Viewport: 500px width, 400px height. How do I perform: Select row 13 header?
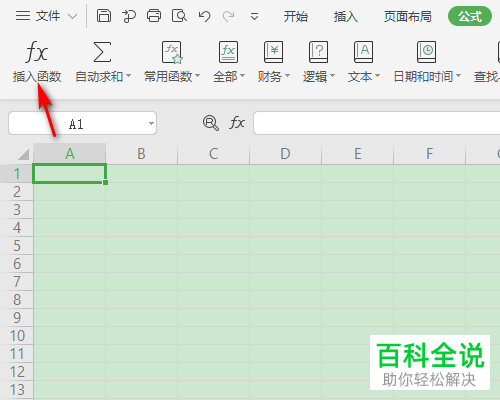point(17,390)
